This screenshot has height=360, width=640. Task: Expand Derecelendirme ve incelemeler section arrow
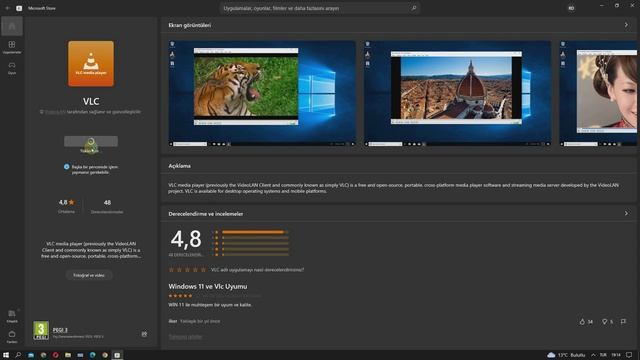[626, 213]
